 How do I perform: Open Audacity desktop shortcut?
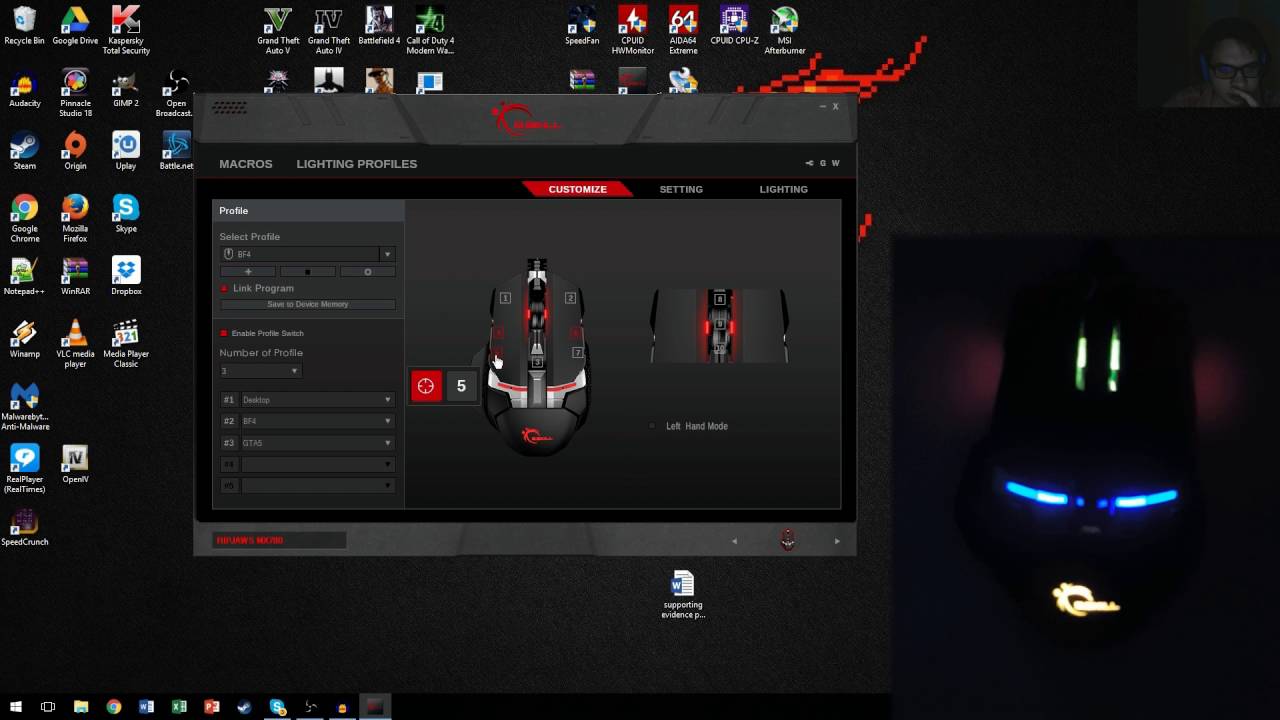25,89
